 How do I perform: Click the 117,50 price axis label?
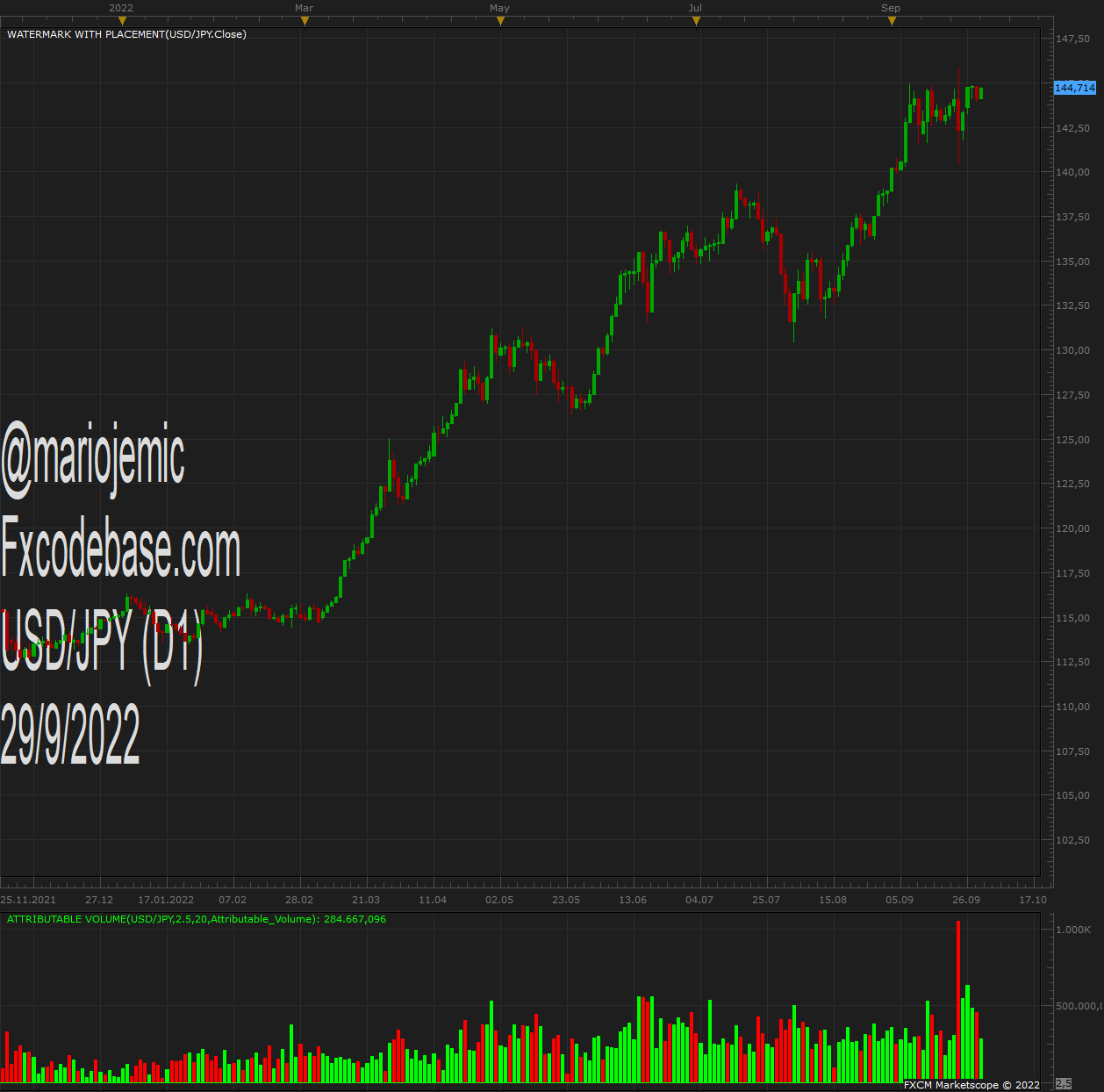point(1073,573)
